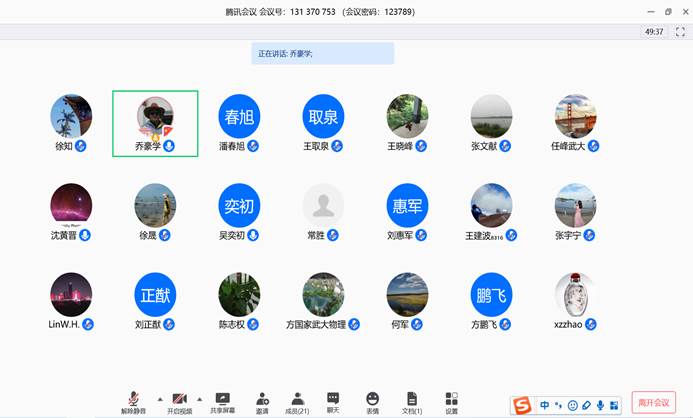693x418 pixels.
Task: Click the microphone icon beside xzzhao
Action: point(593,325)
